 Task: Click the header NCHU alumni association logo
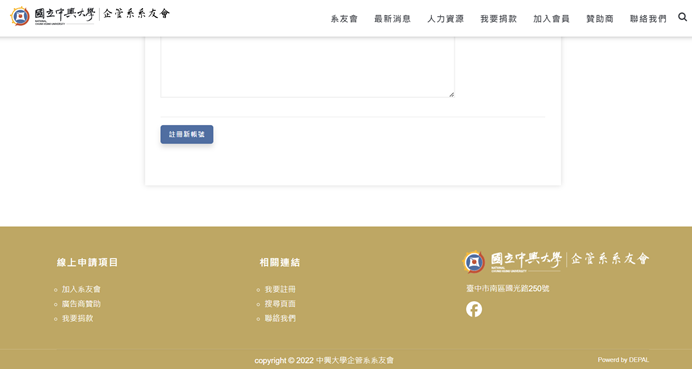click(90, 16)
